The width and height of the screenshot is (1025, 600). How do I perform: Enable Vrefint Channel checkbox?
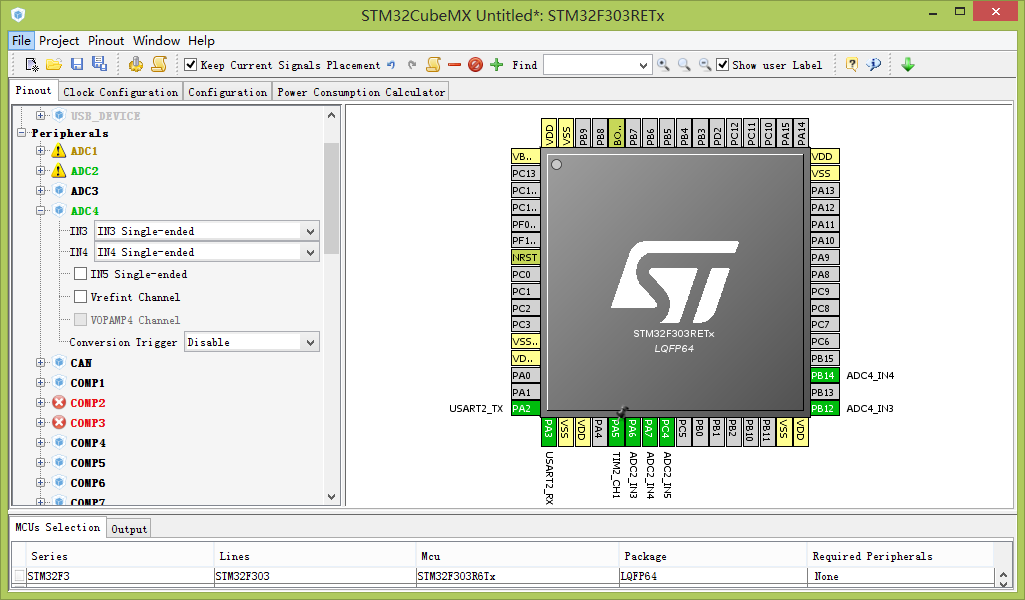pos(80,296)
